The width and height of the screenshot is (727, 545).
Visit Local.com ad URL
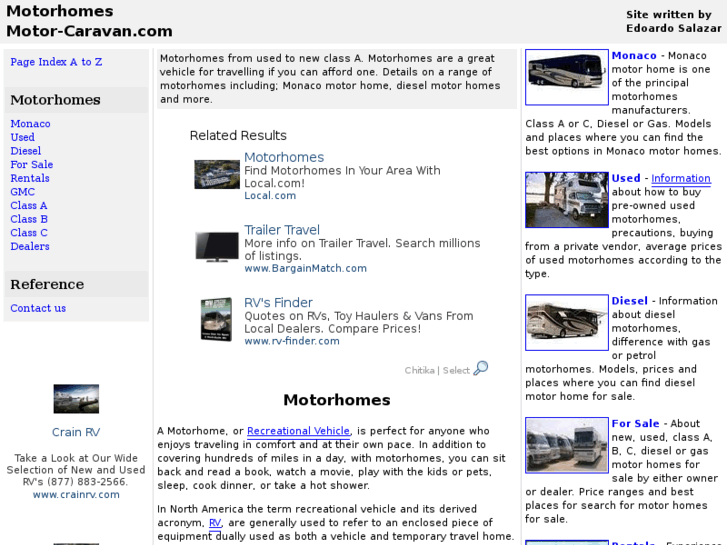click(270, 196)
